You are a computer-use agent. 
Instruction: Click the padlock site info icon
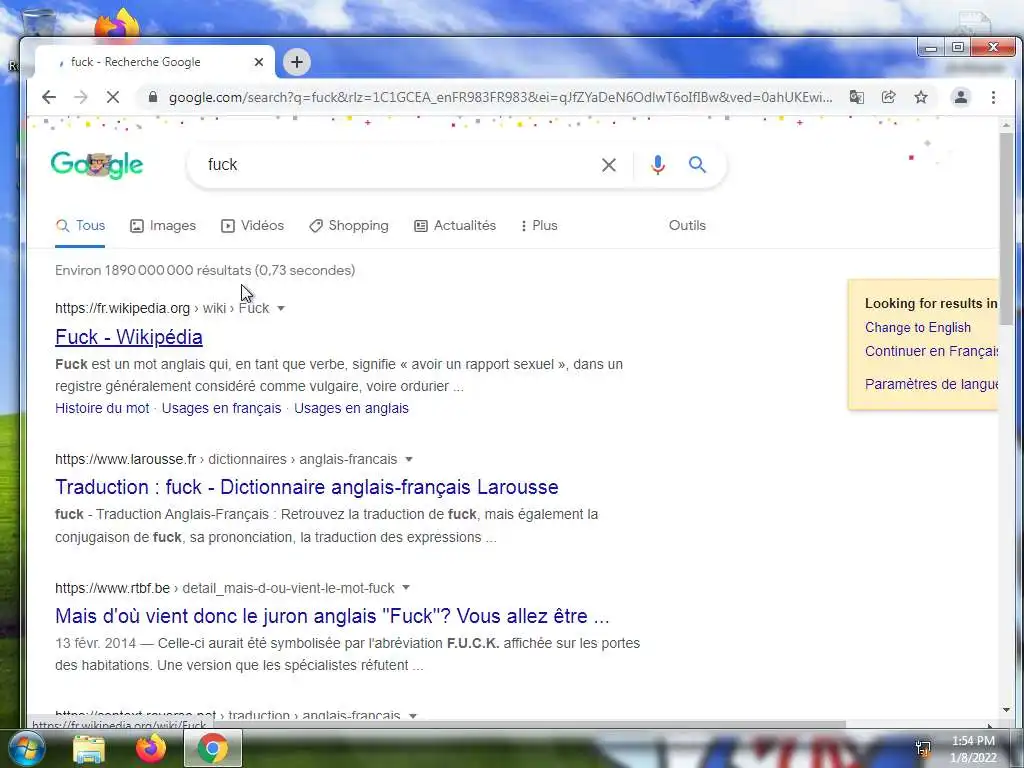153,97
